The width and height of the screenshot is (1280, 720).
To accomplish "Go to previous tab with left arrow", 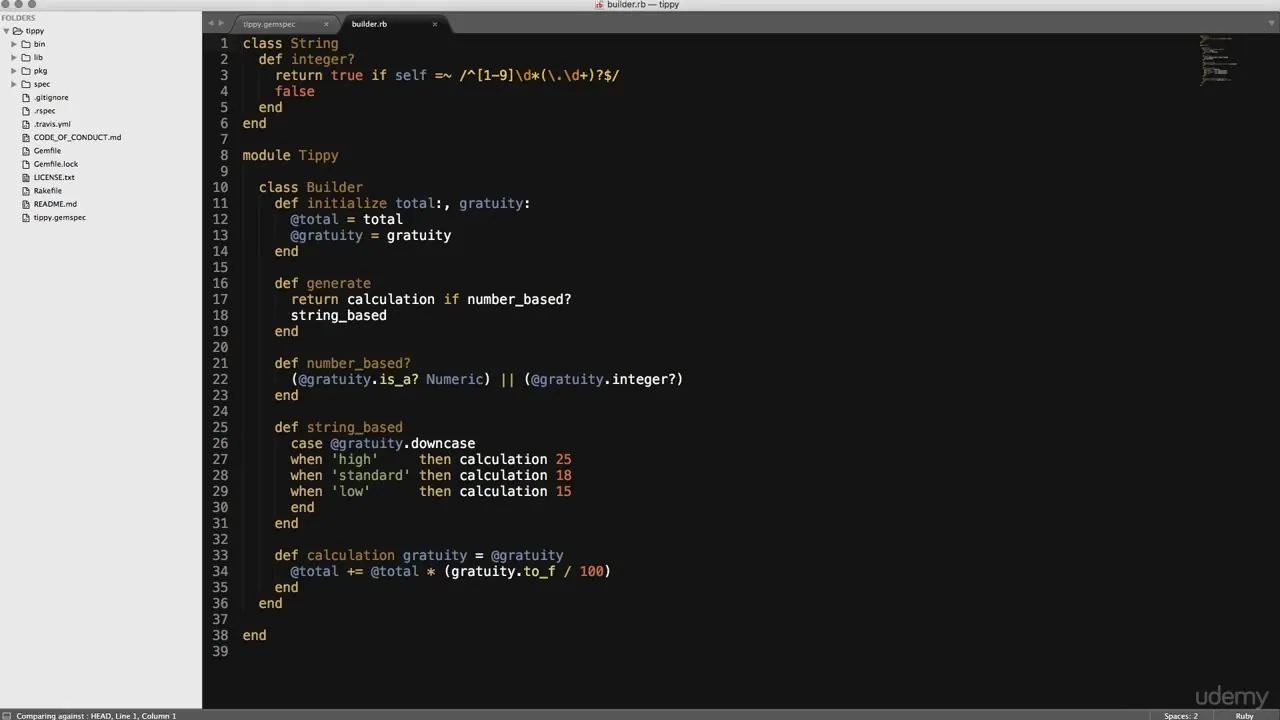I will click(x=210, y=23).
